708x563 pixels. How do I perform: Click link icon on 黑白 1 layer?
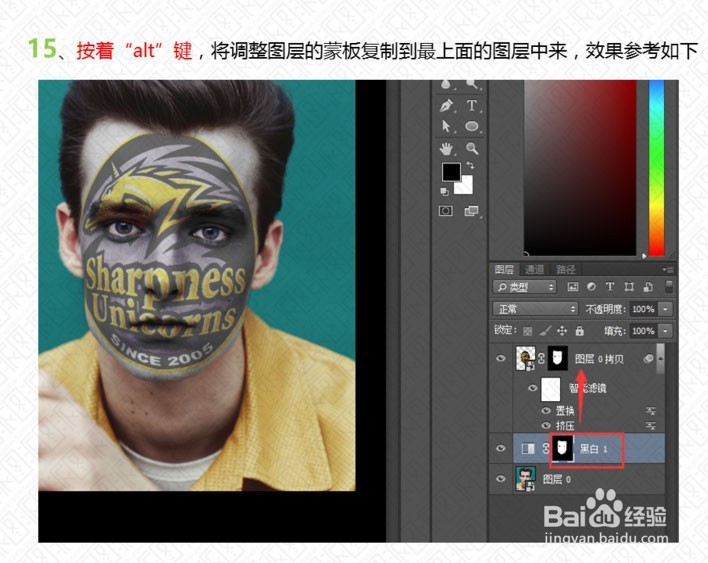coord(545,448)
